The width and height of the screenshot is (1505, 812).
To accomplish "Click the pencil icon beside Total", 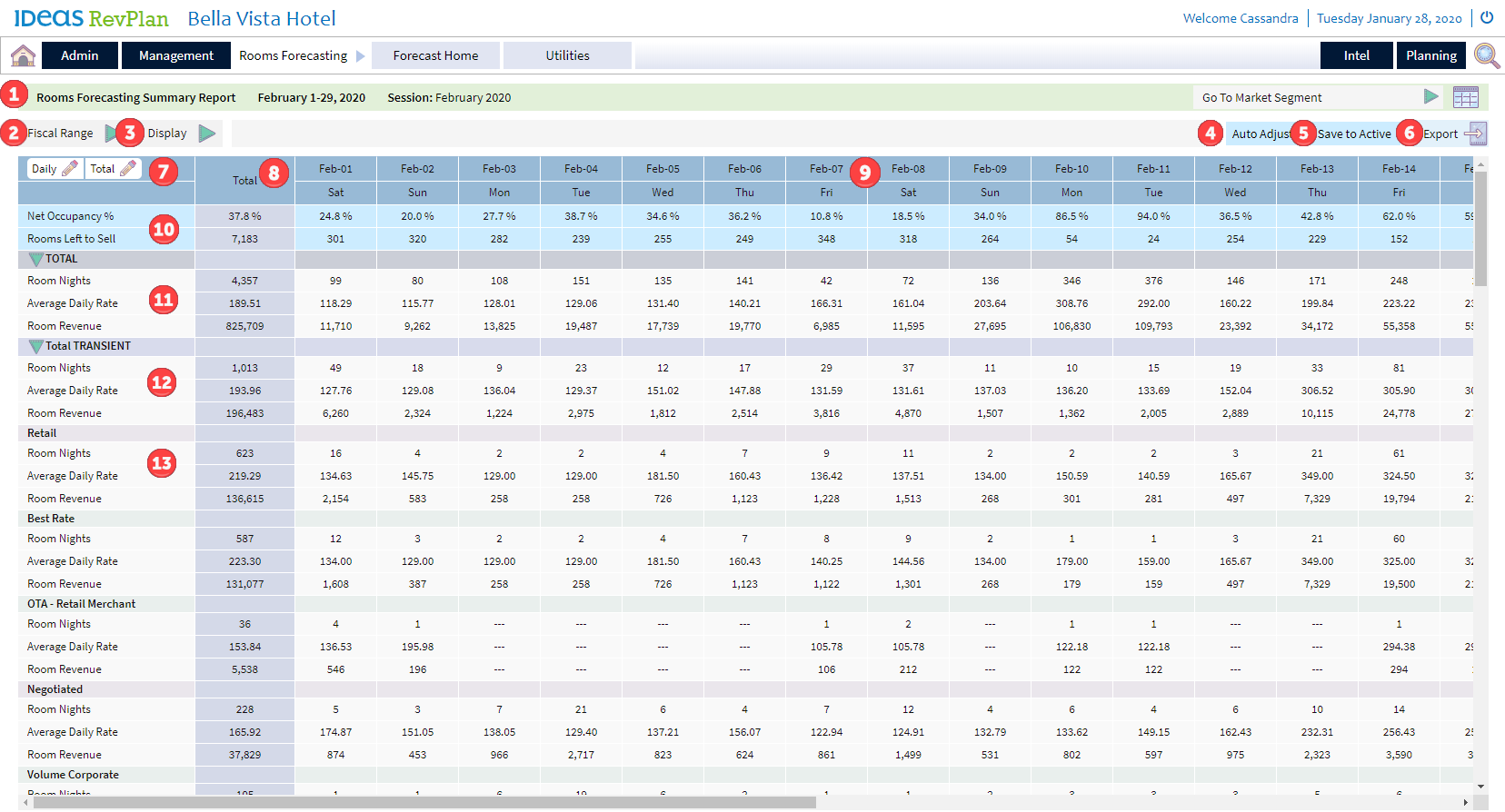I will tap(128, 169).
